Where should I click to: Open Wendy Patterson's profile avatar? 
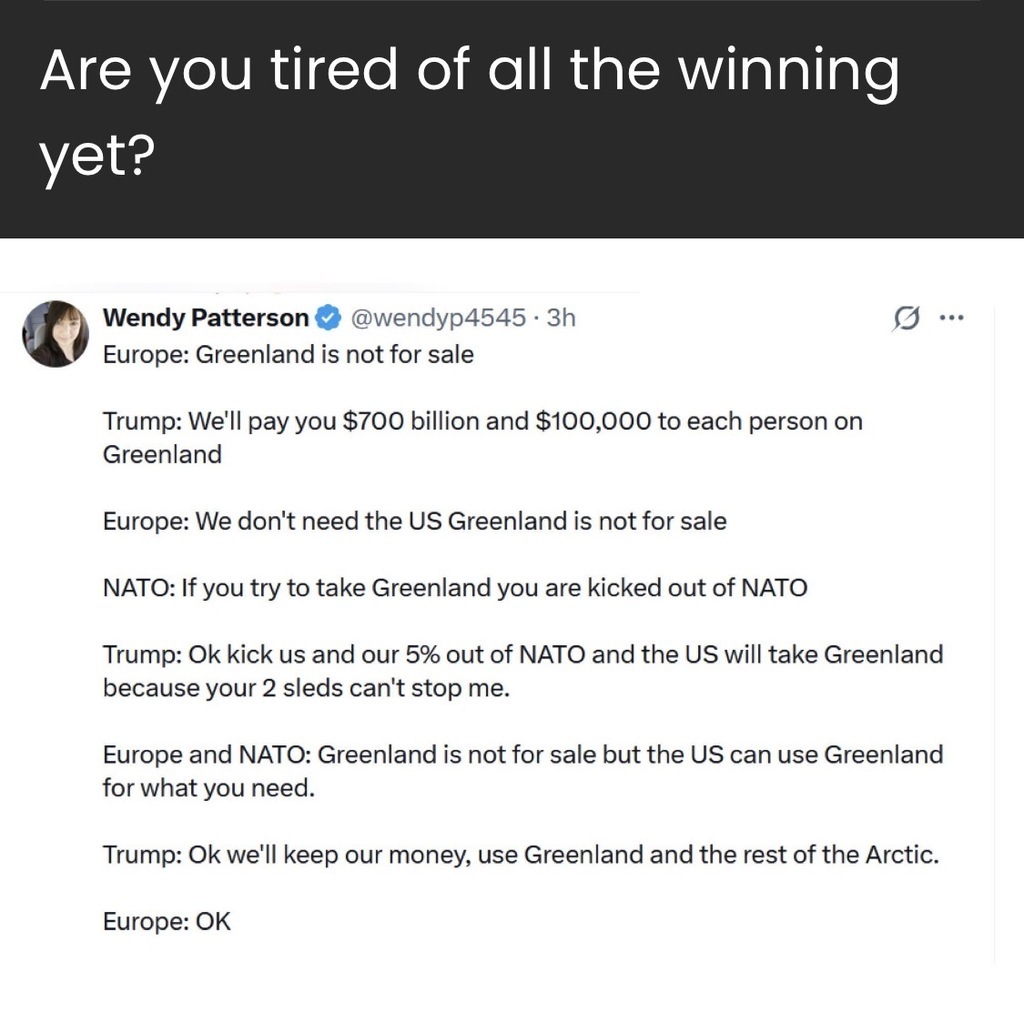(x=56, y=333)
